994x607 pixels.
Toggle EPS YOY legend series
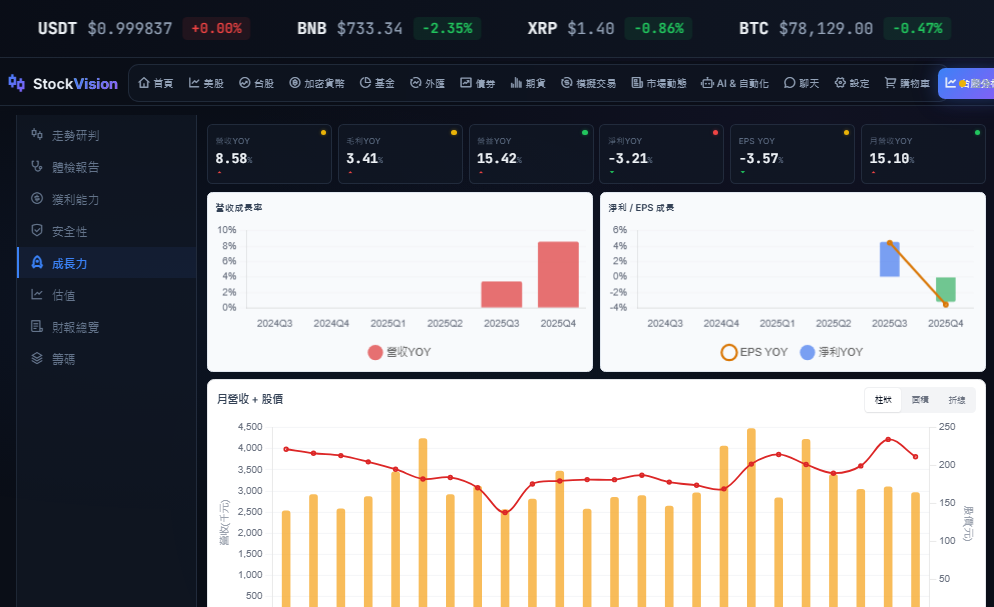[754, 352]
